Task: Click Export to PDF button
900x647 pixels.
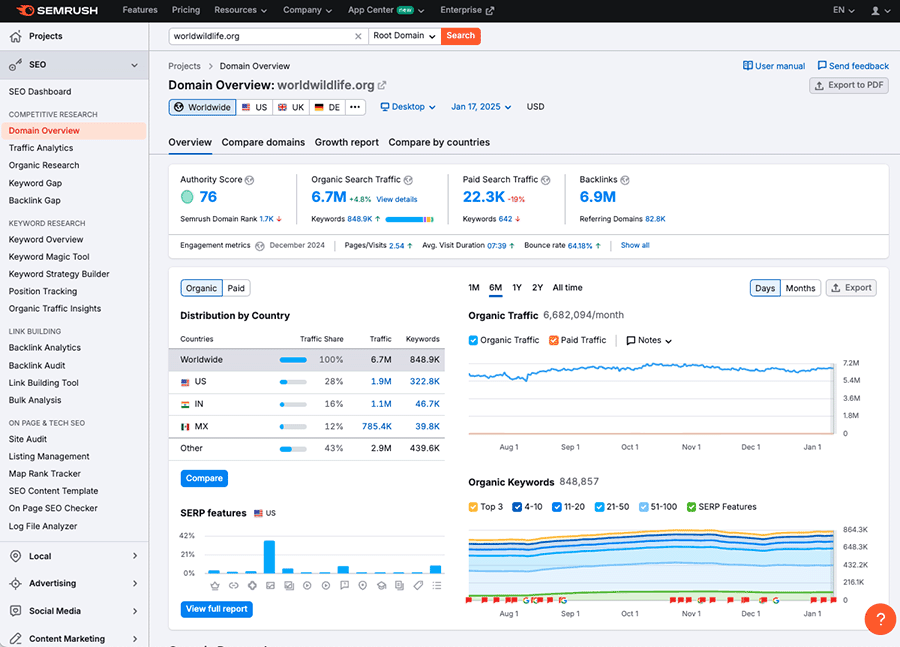Action: pyautogui.click(x=849, y=86)
